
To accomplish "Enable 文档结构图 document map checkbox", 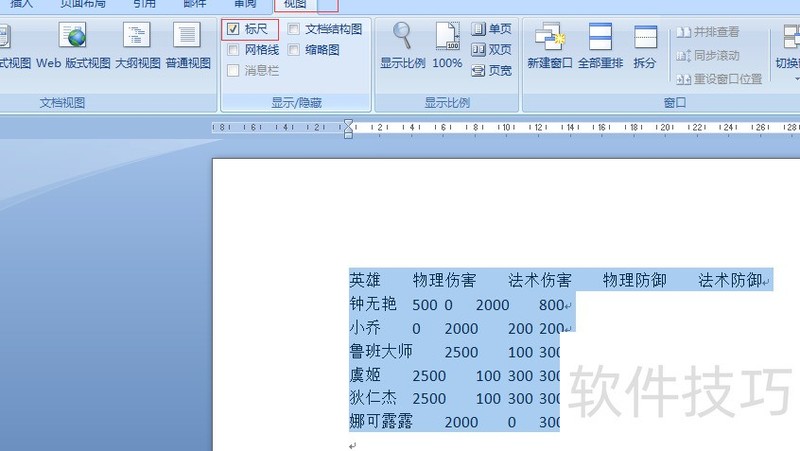I will 293,29.
